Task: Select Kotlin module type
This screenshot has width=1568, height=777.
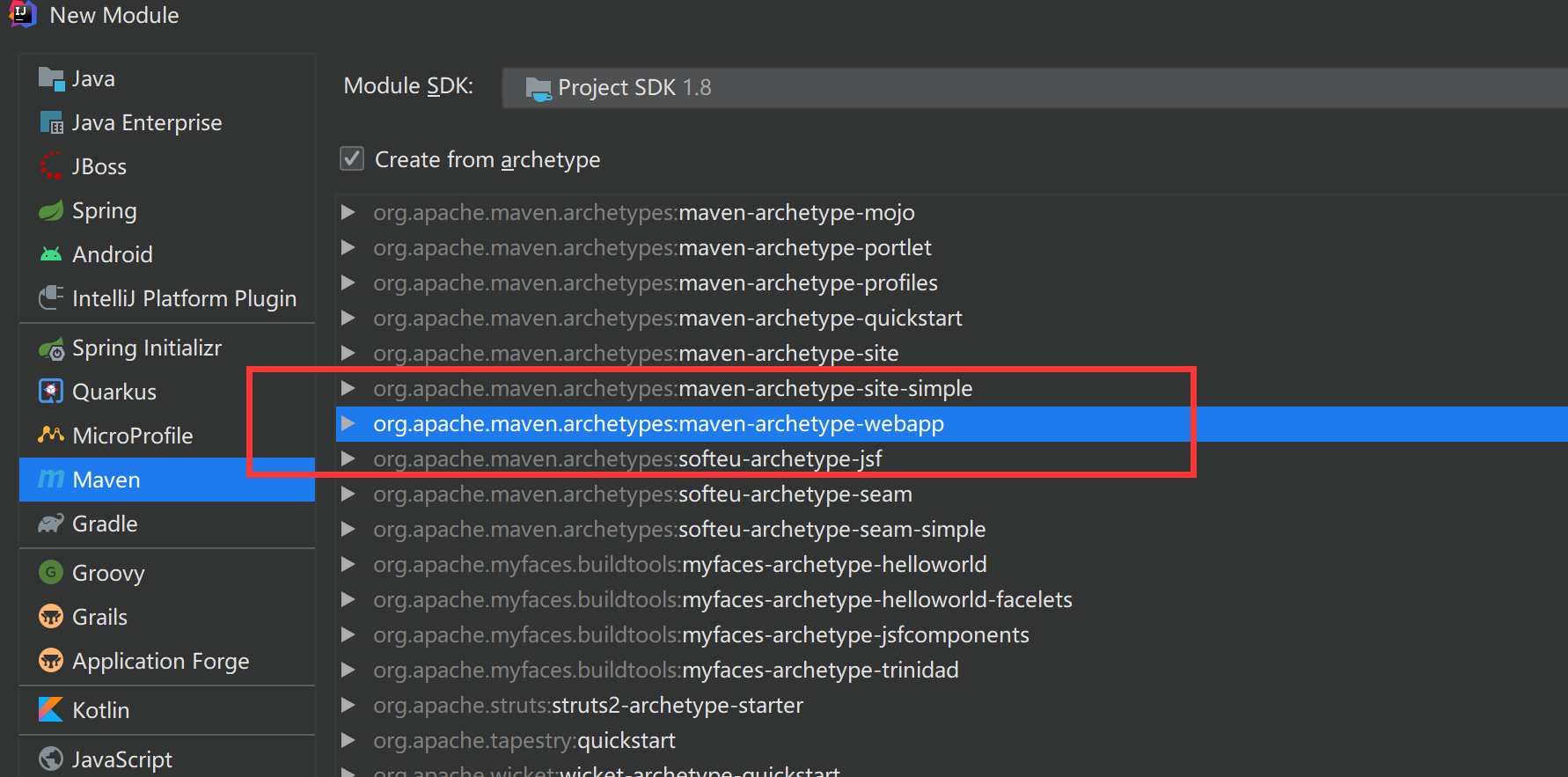Action: [x=167, y=709]
